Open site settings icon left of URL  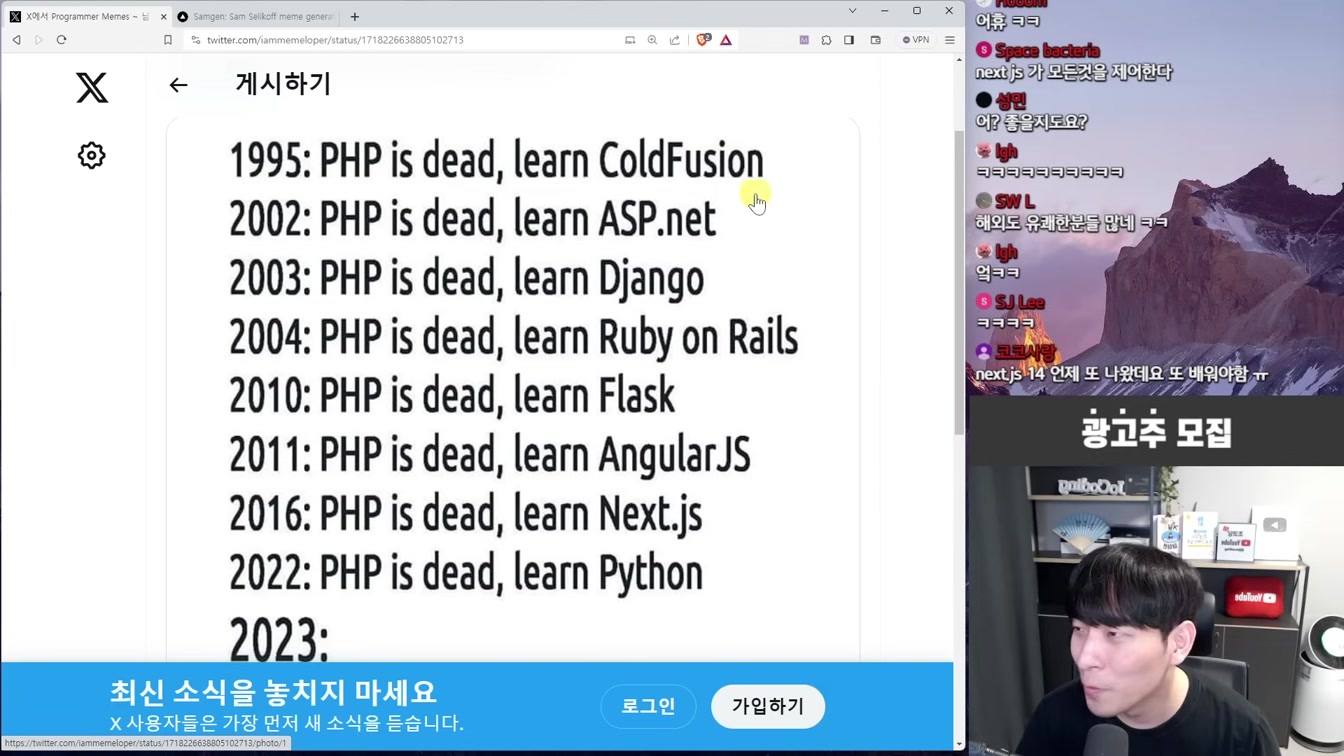click(196, 40)
